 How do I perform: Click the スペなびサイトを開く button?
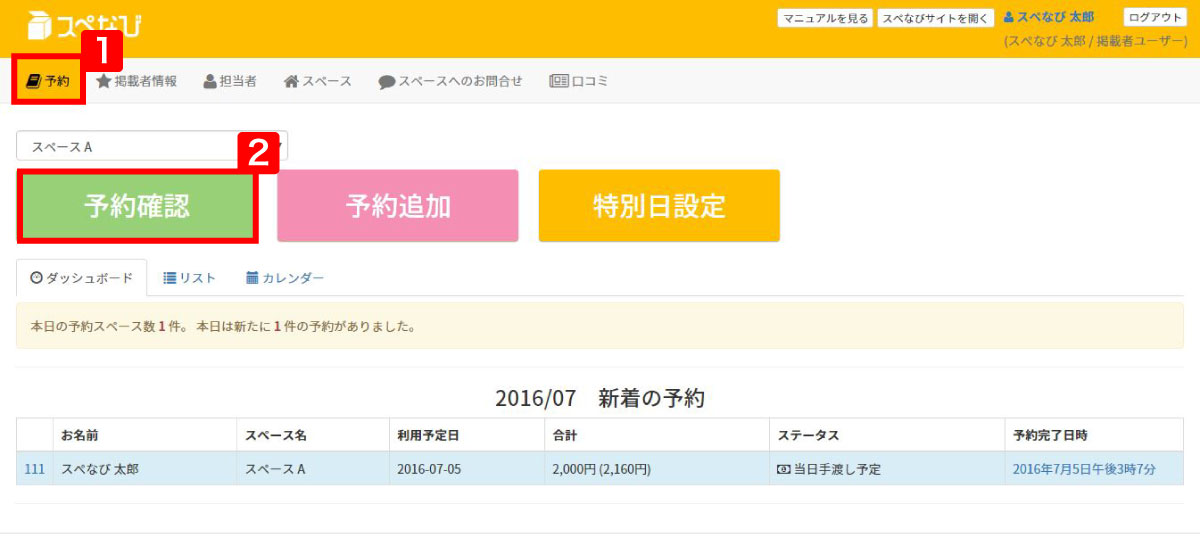click(x=936, y=18)
